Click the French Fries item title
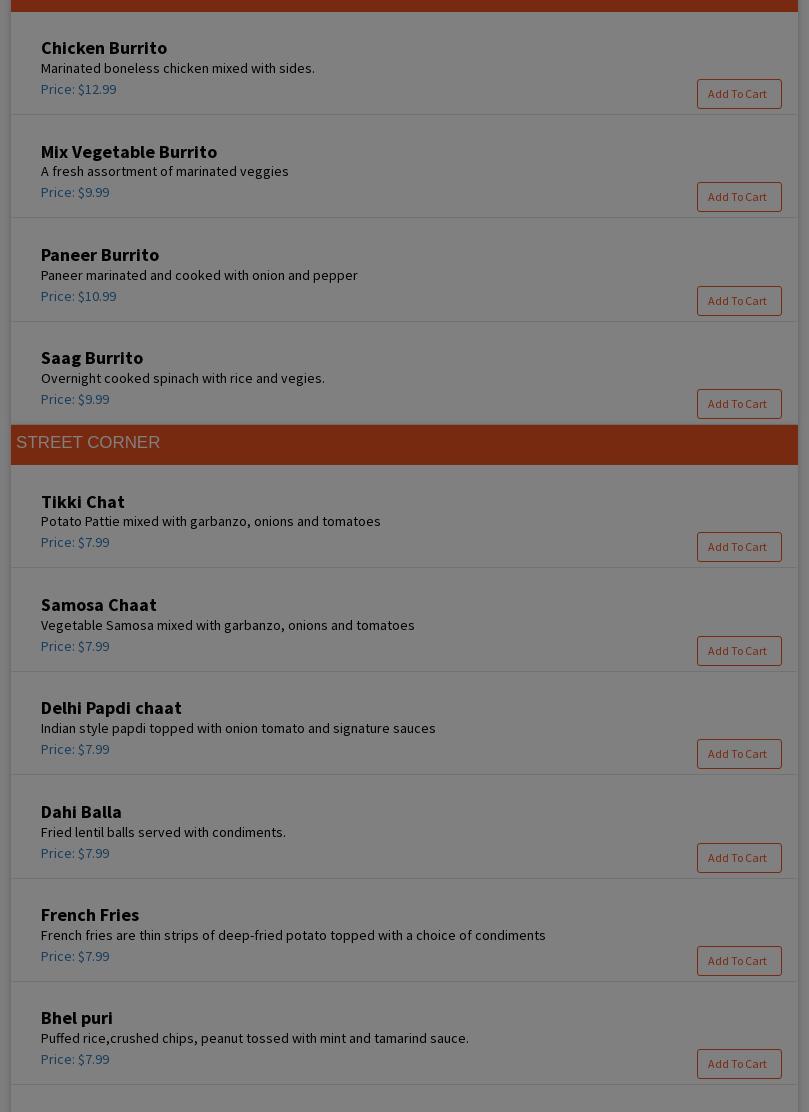The width and height of the screenshot is (809, 1112). [x=90, y=915]
